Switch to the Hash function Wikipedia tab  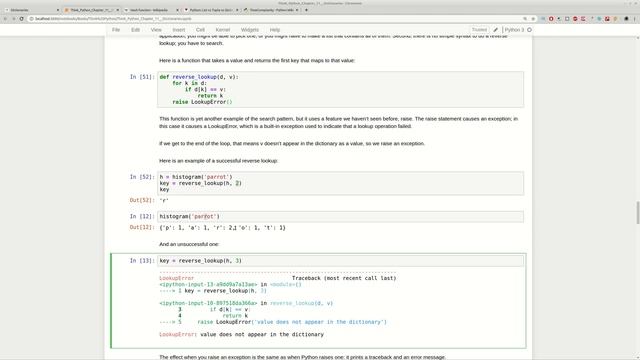[x=150, y=10]
